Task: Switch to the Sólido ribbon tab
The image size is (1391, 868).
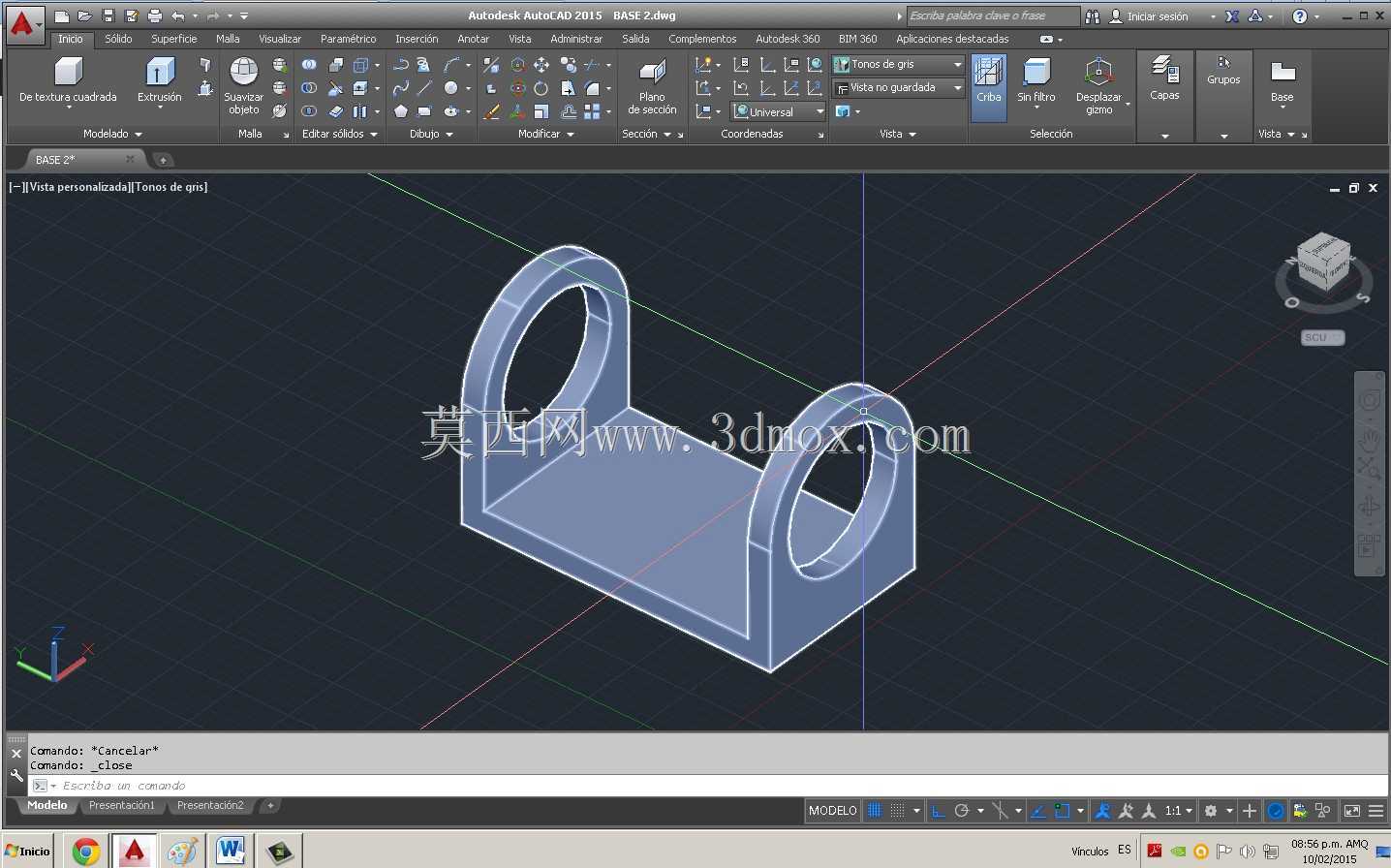Action: point(118,39)
